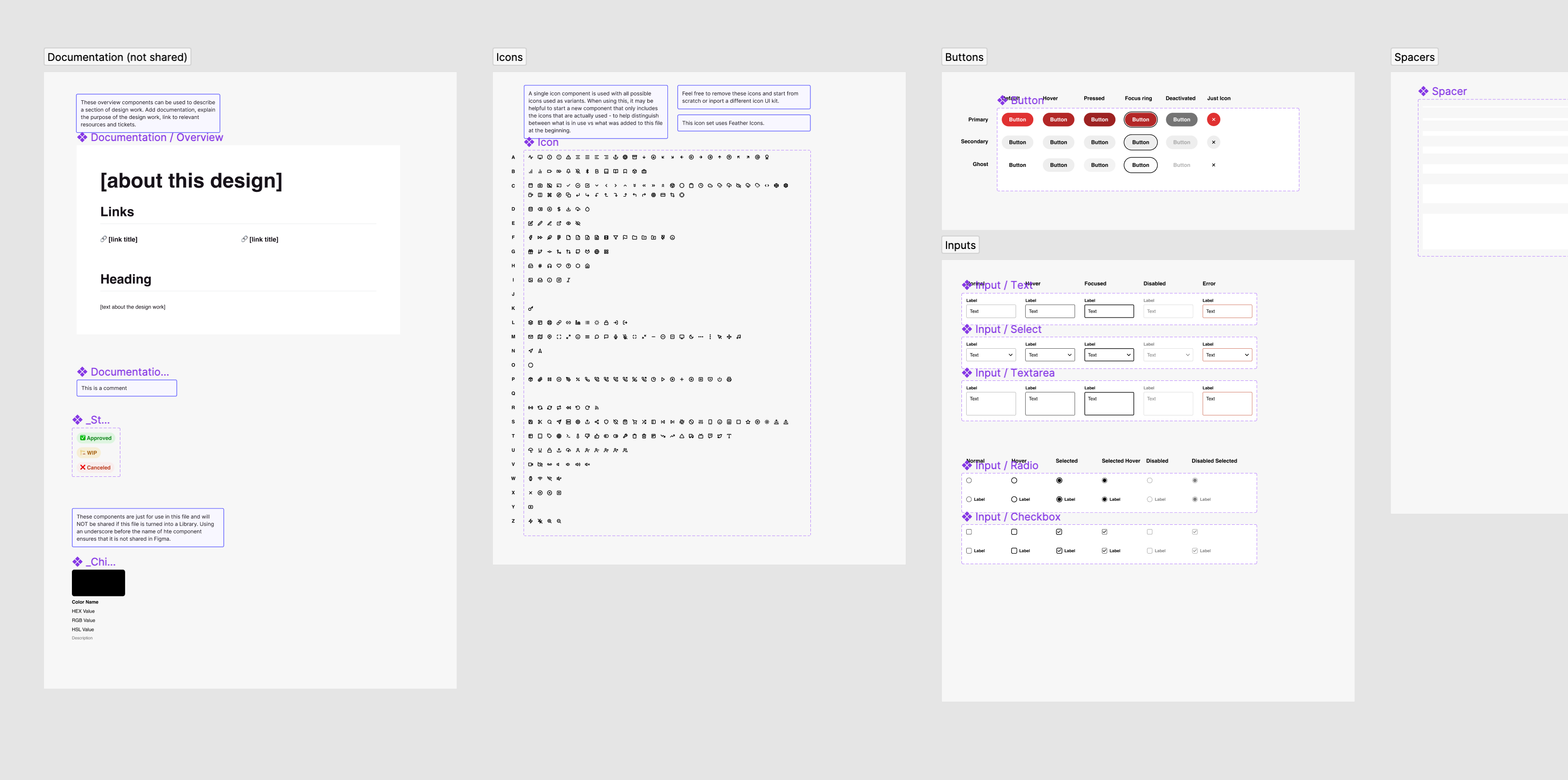Screen dimensions: 1568x780
Task: Select the paperclip icon in row P
Action: tap(540, 379)
